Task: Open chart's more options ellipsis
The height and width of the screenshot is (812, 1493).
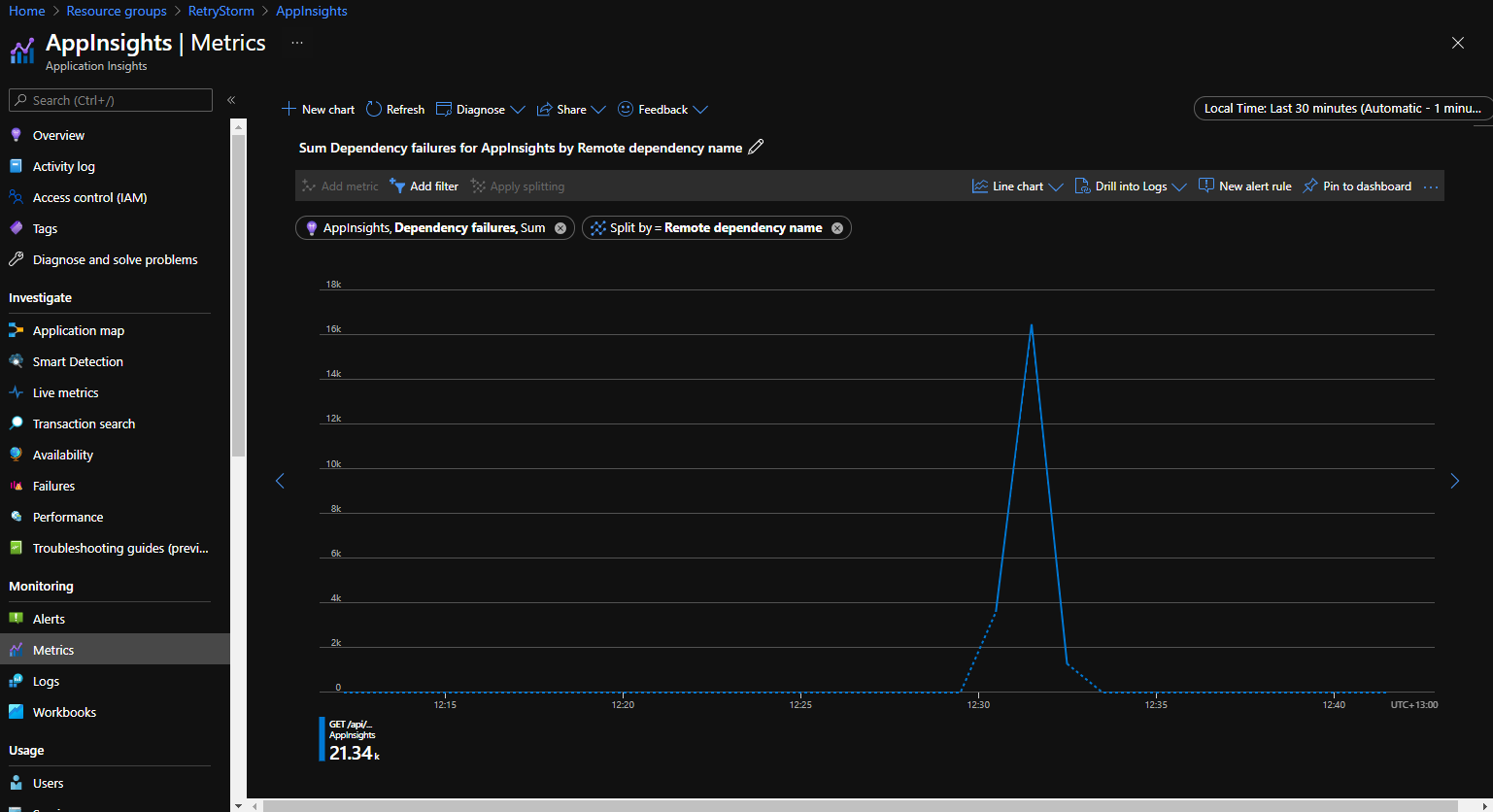Action: tap(1431, 186)
